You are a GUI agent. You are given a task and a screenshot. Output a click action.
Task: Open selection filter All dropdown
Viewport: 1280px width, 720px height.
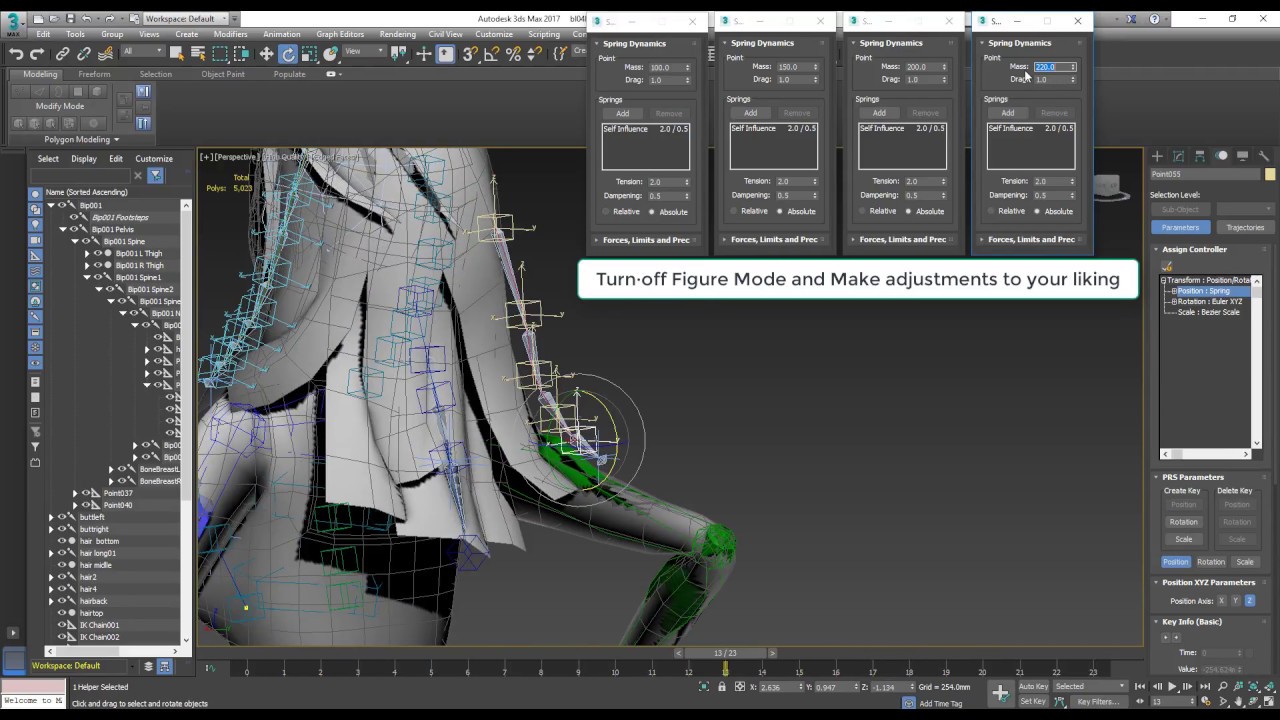[x=142, y=52]
